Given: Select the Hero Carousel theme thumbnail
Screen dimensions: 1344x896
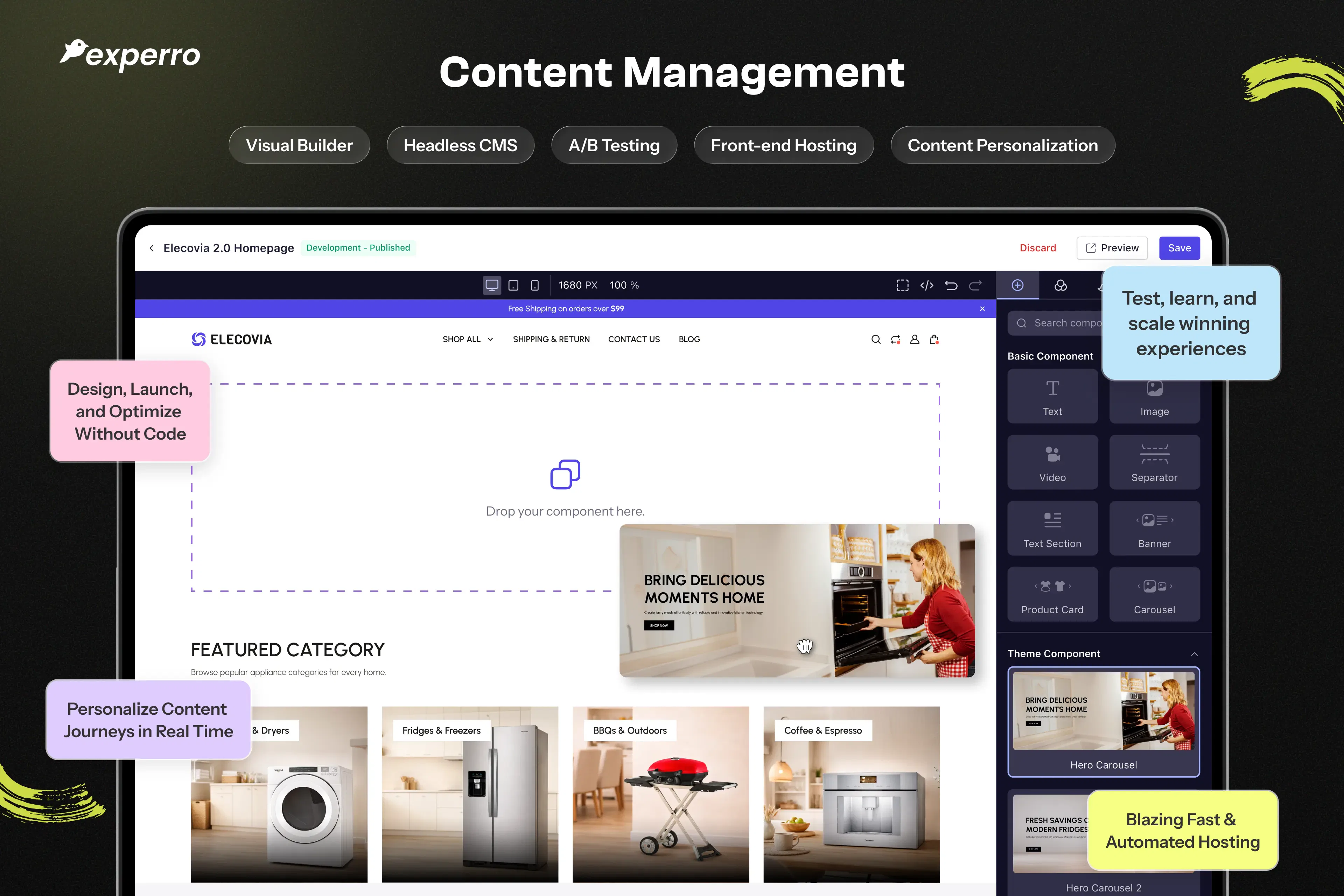Looking at the screenshot, I should (1104, 722).
